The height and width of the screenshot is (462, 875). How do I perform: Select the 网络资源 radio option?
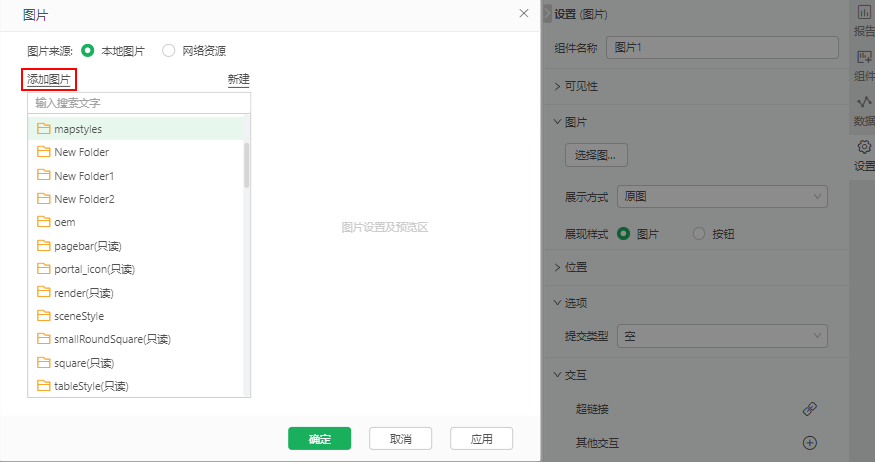(168, 50)
